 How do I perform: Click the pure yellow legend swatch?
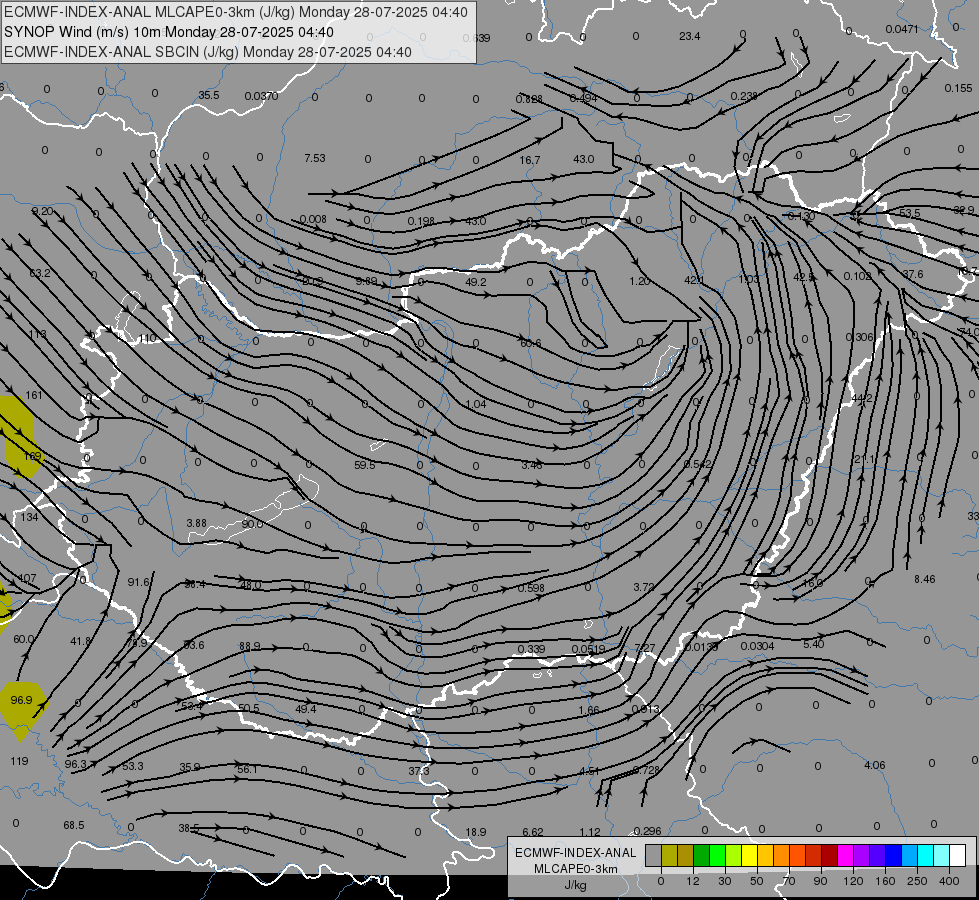pos(749,855)
